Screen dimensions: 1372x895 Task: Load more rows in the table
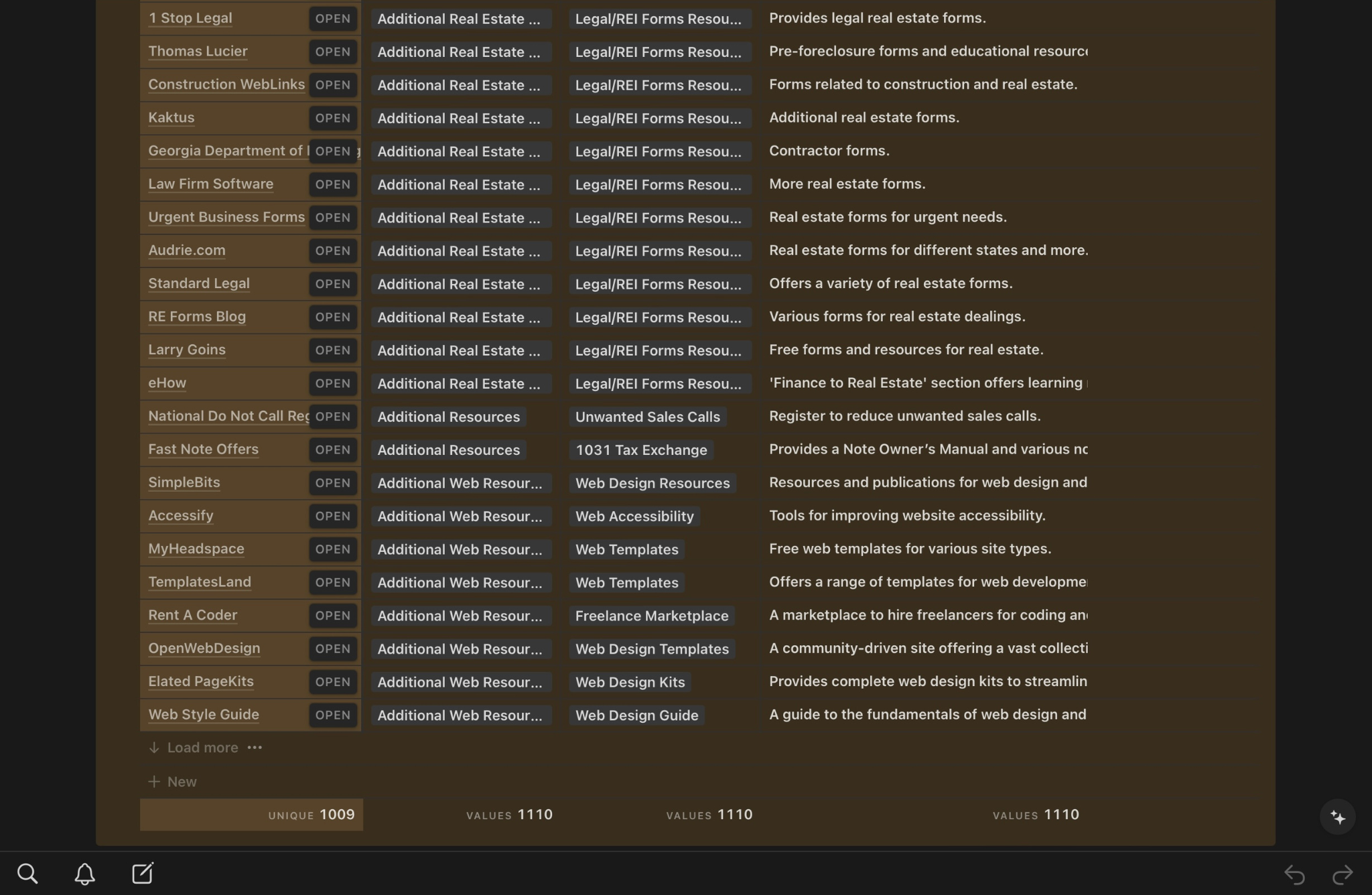click(202, 748)
